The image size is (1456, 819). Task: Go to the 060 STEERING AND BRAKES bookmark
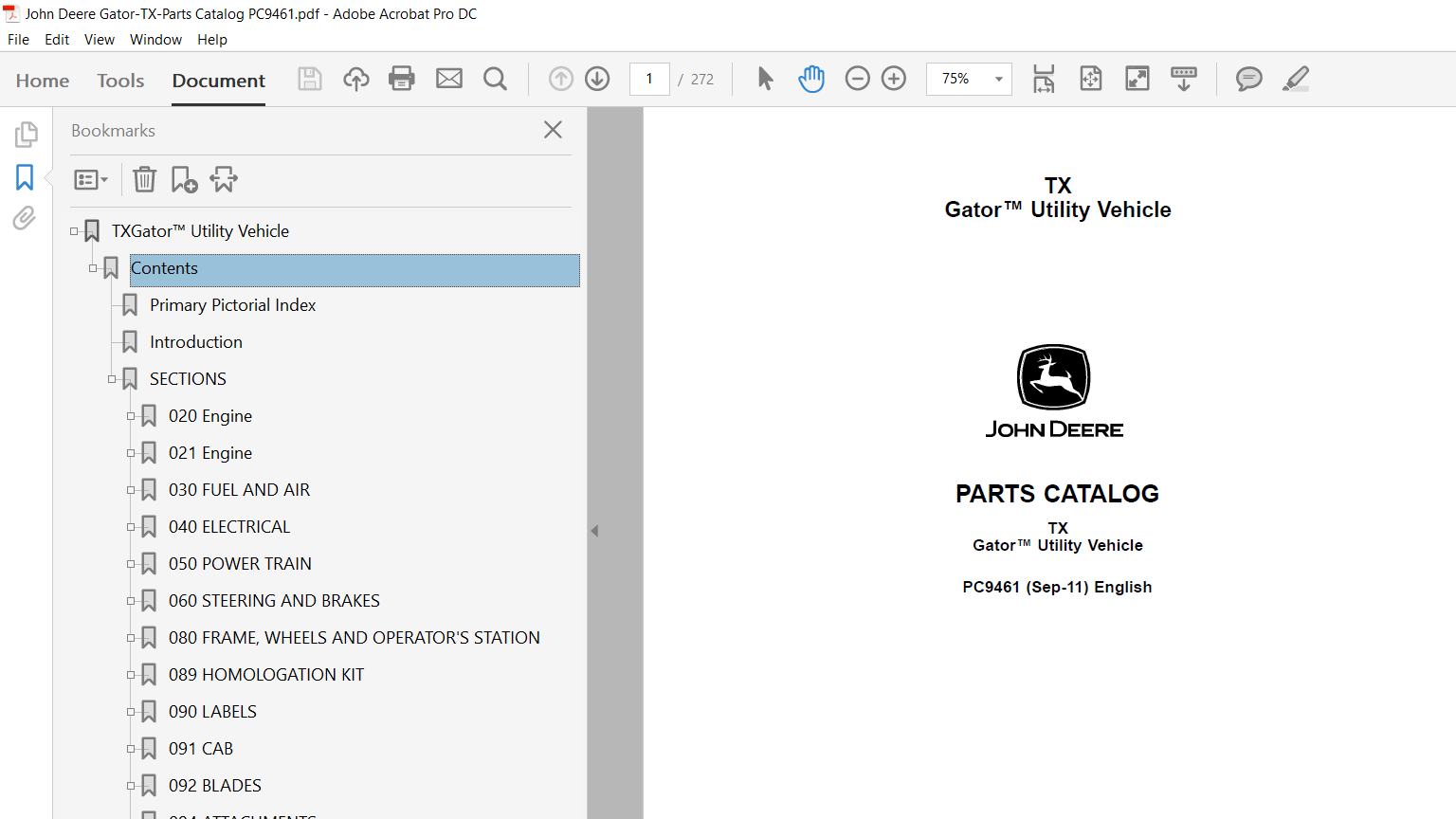point(274,601)
